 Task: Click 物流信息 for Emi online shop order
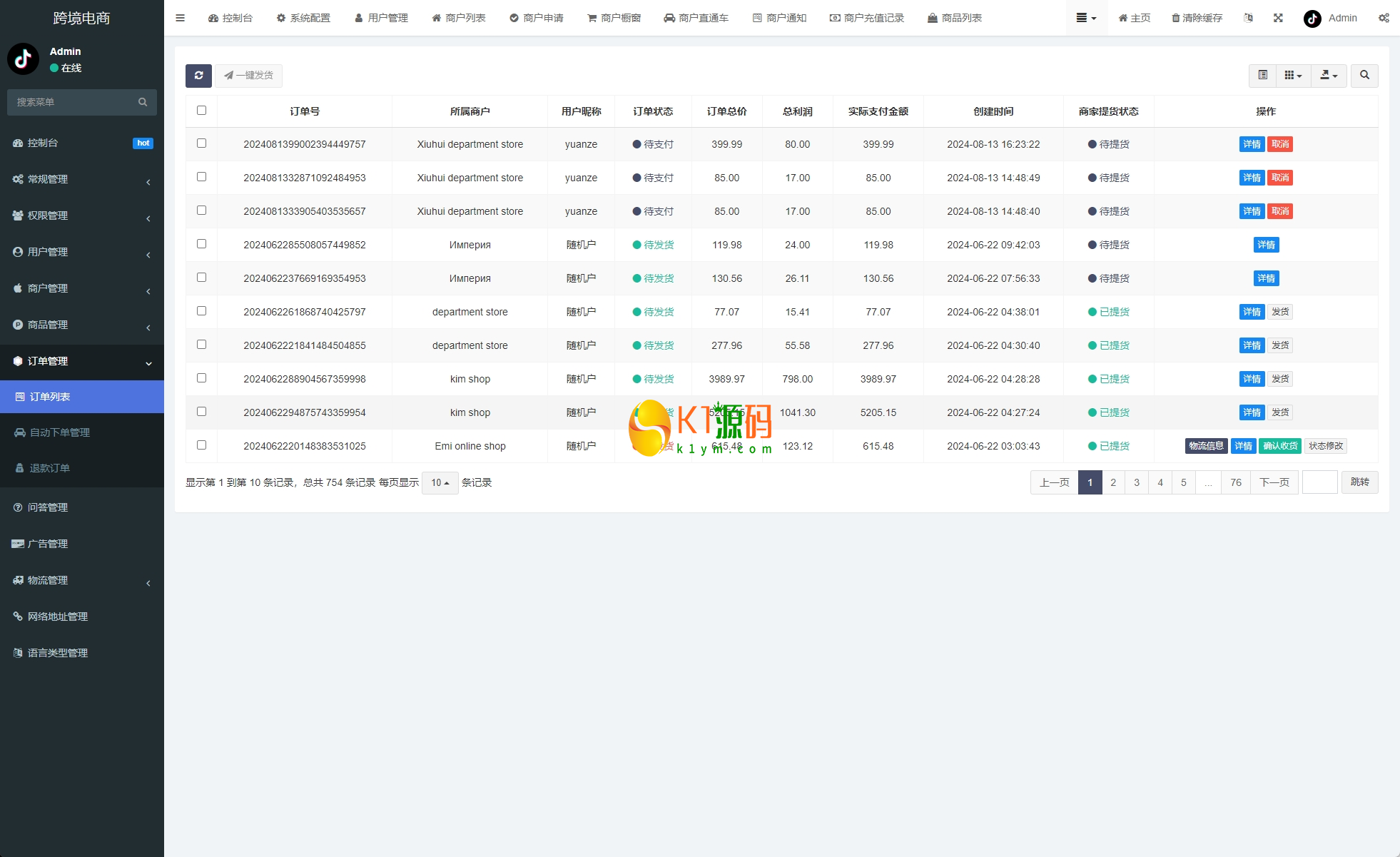[1206, 446]
